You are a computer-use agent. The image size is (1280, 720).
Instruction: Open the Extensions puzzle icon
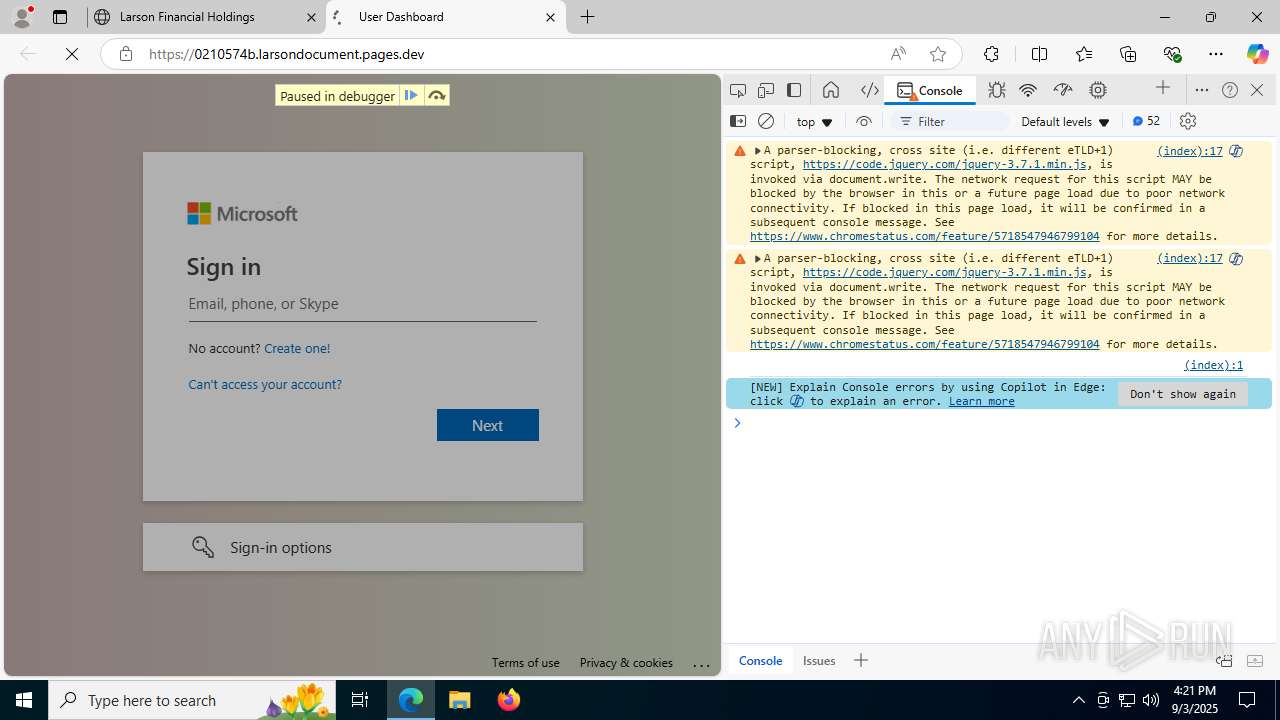tap(991, 54)
